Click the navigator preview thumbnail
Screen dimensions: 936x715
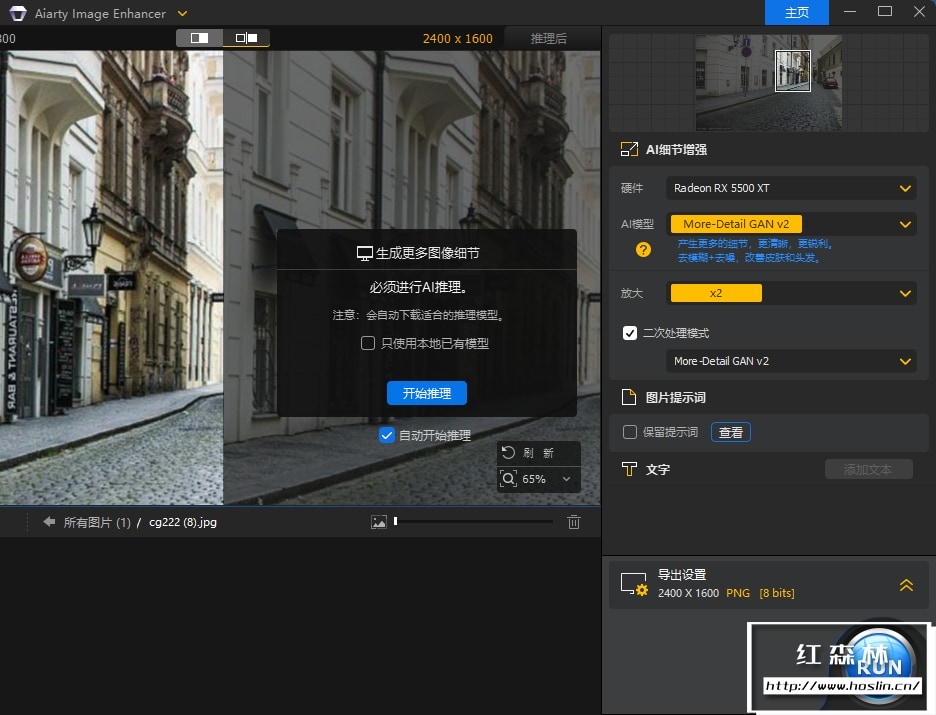pos(768,82)
